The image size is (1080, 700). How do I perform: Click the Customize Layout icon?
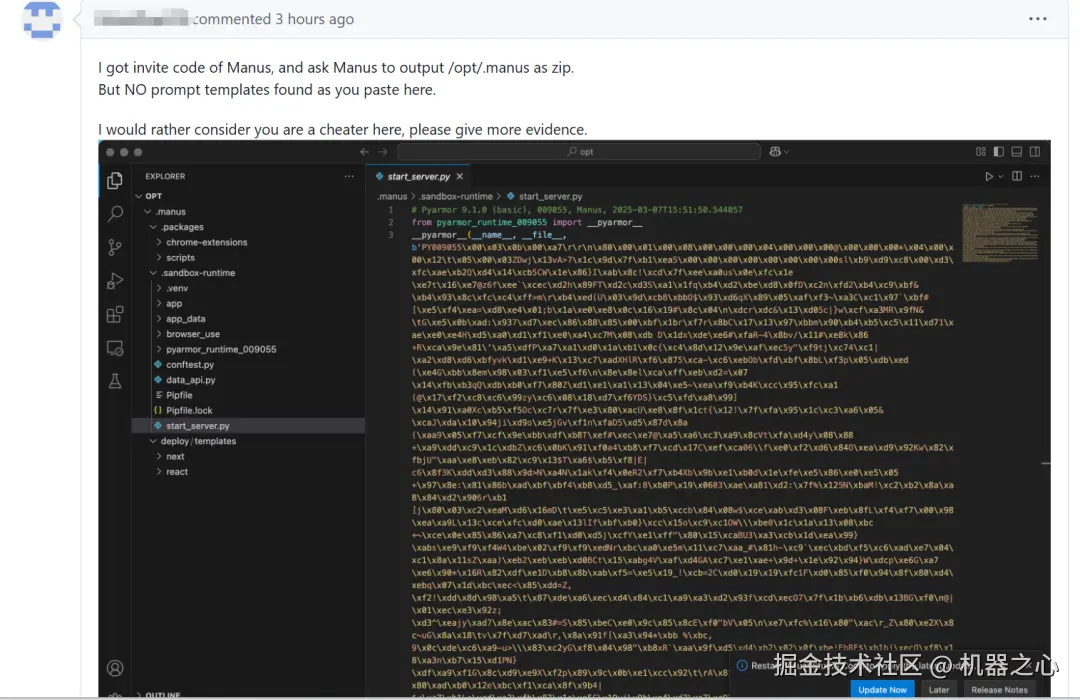pos(981,152)
